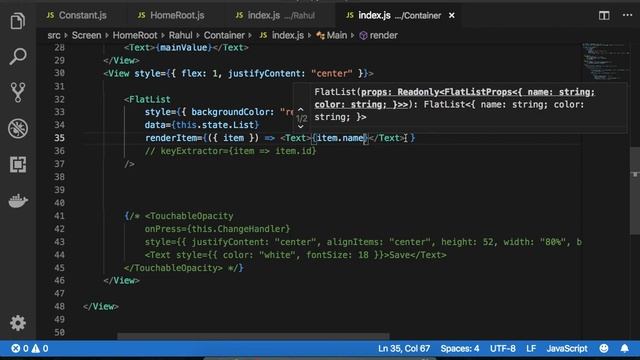Open the Docker panel

pyautogui.click(x=18, y=200)
